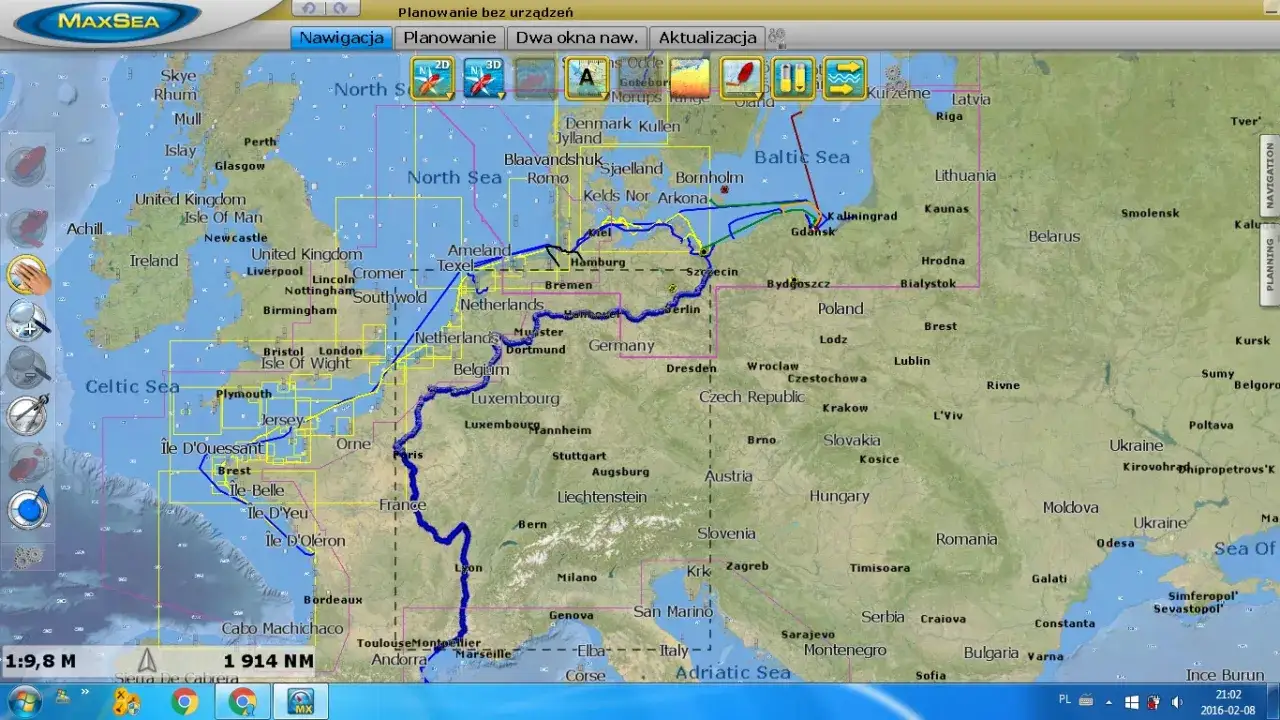The height and width of the screenshot is (720, 1280).
Task: Toggle the depth shading overlay
Action: point(690,78)
